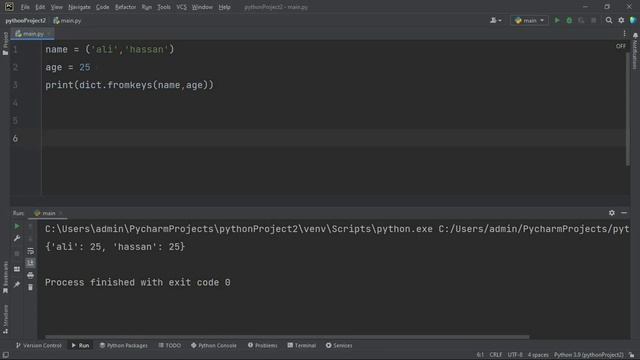Close the main tab in the Run panel
Viewport: 640px width, 360px height.
point(61,213)
